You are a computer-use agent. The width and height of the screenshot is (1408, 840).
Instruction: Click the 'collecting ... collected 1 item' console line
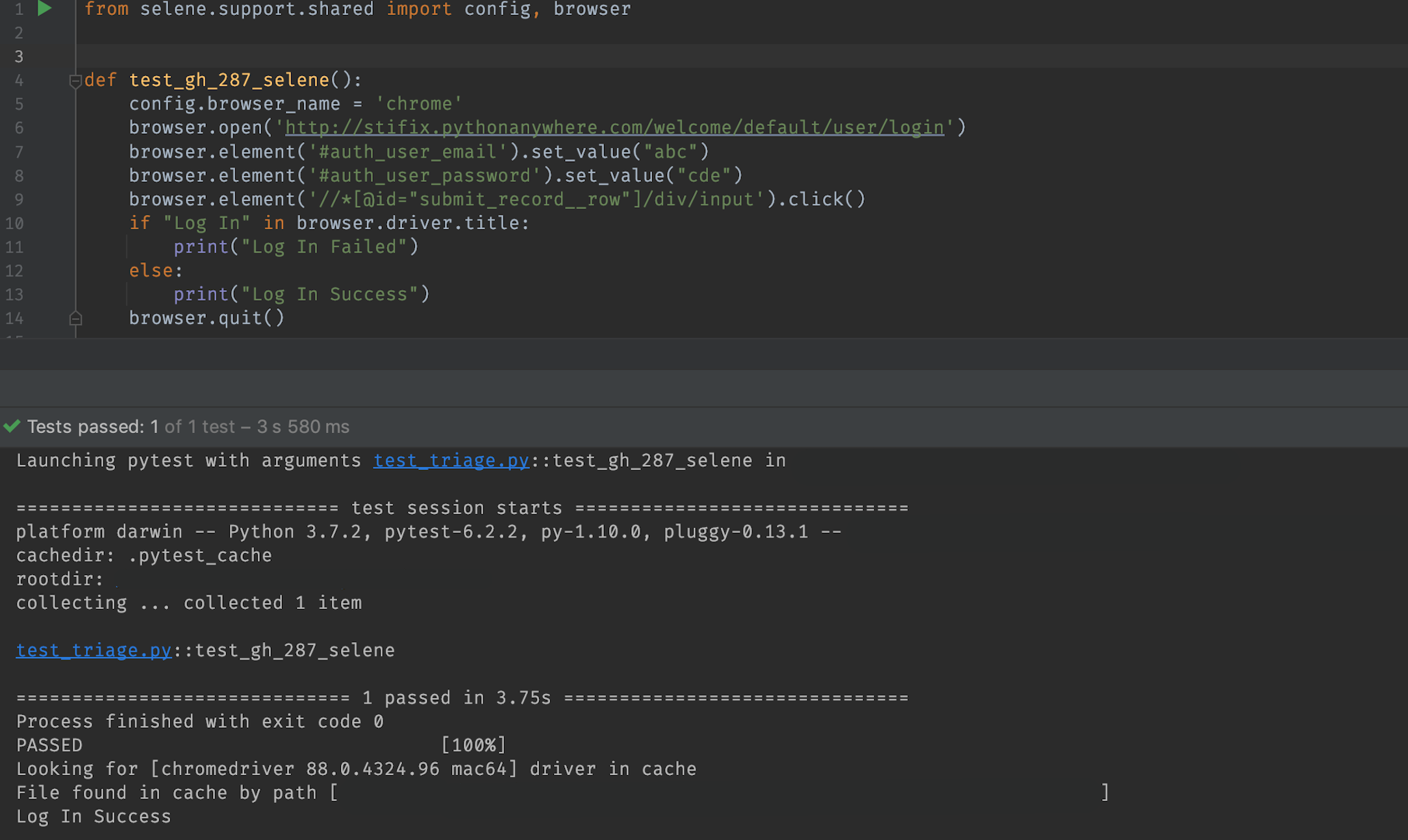(x=189, y=602)
